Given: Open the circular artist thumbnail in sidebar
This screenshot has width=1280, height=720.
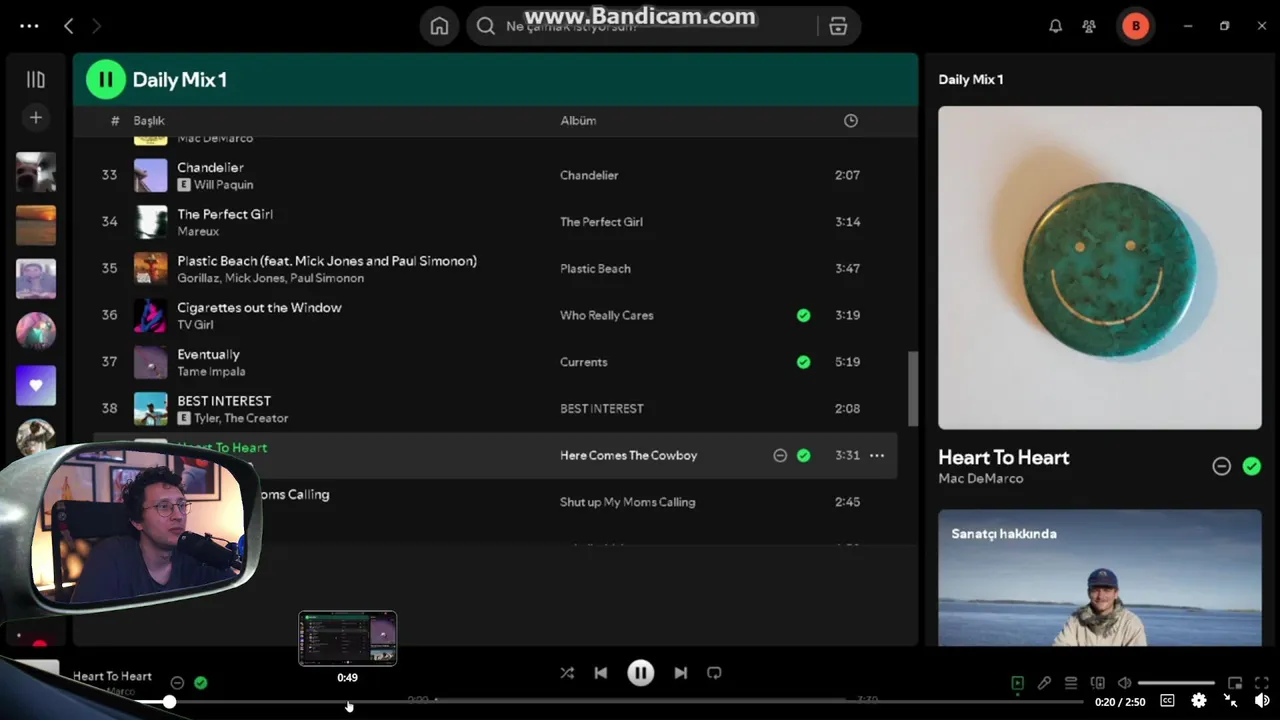Looking at the screenshot, I should 36,331.
